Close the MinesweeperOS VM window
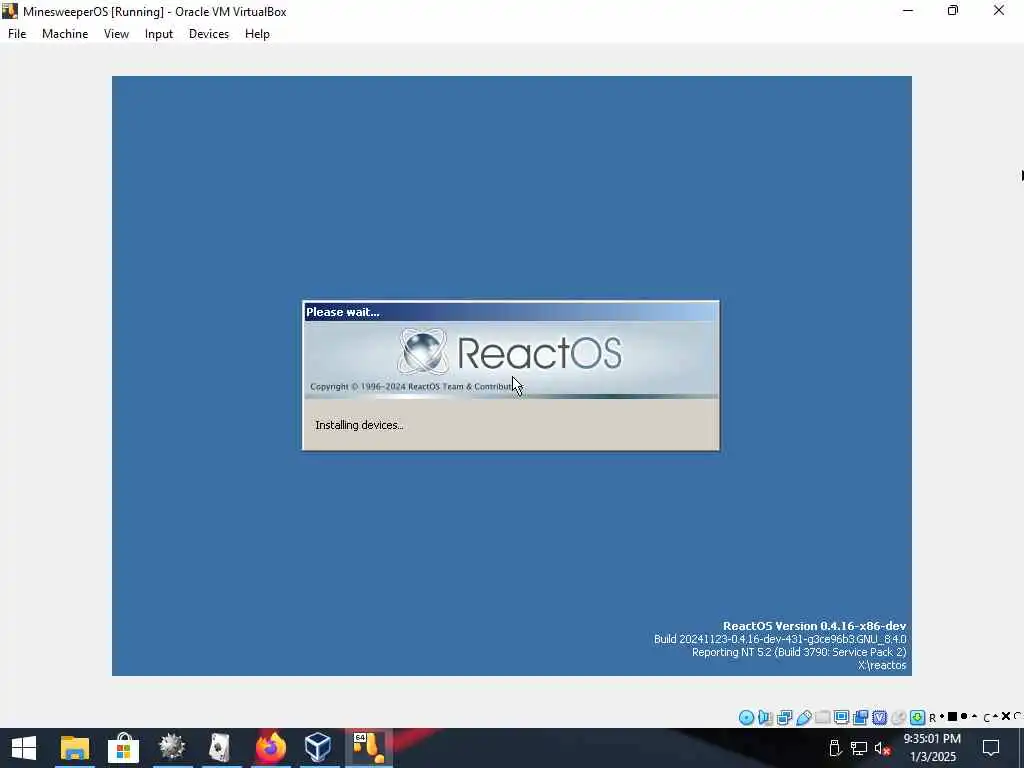The height and width of the screenshot is (768, 1024). 999,11
